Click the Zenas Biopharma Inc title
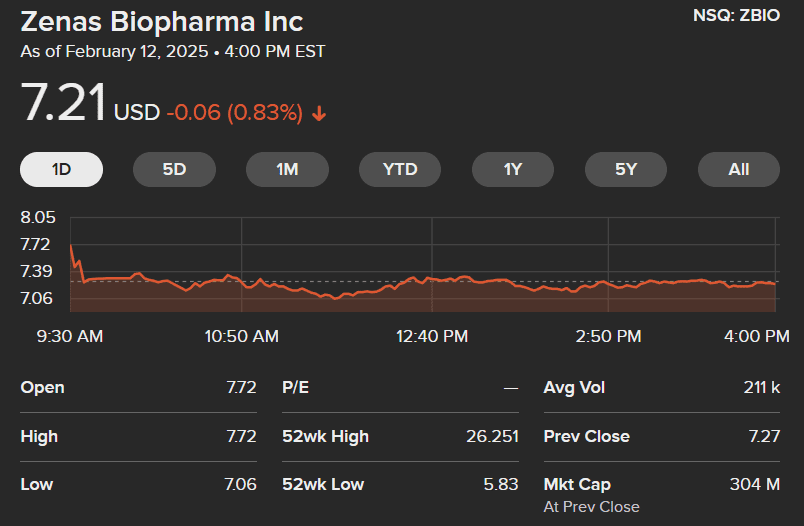This screenshot has height=526, width=804. coord(162,21)
